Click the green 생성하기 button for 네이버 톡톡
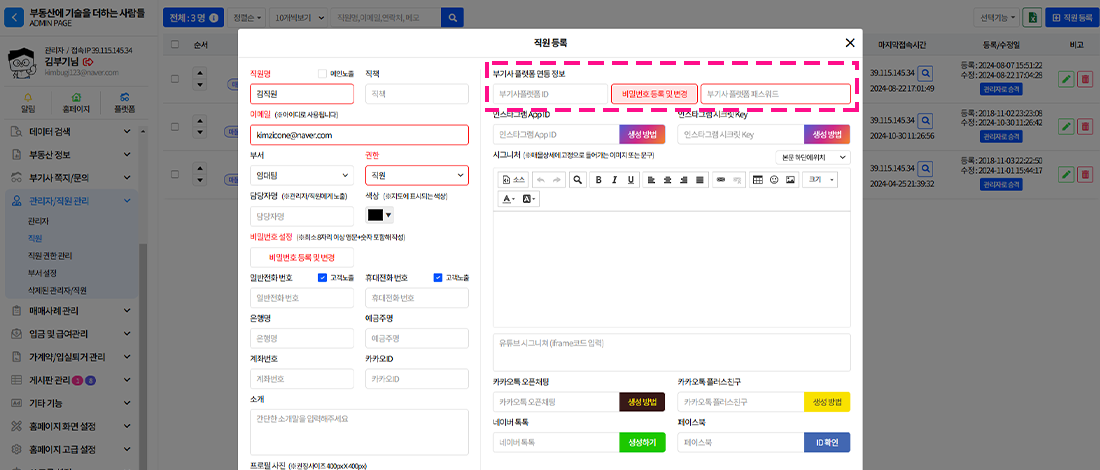 pyautogui.click(x=642, y=442)
